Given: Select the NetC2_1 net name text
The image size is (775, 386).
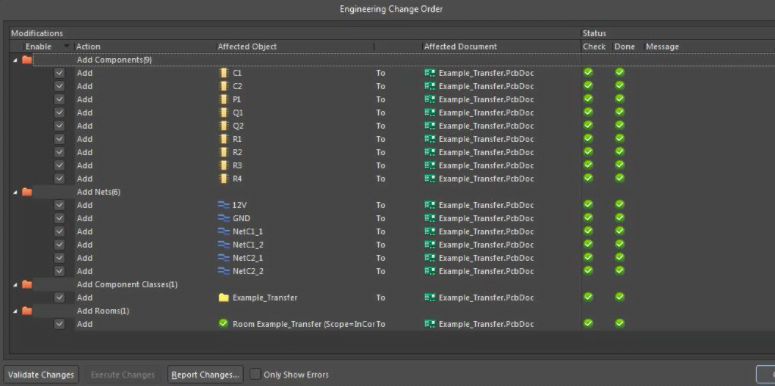Looking at the screenshot, I should click(x=248, y=258).
